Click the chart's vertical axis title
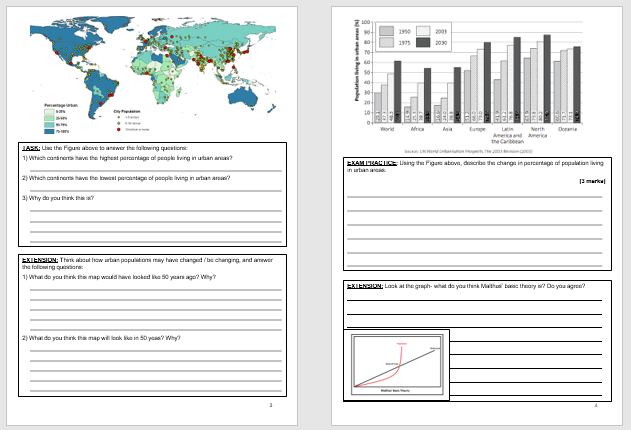Image resolution: width=631 pixels, height=430 pixels. click(357, 60)
